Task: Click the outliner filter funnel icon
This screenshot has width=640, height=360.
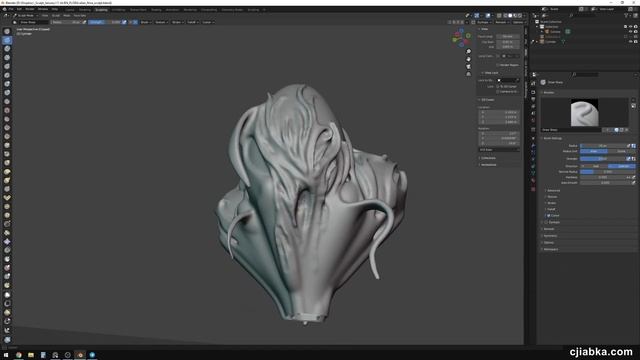Action: pyautogui.click(x=626, y=16)
